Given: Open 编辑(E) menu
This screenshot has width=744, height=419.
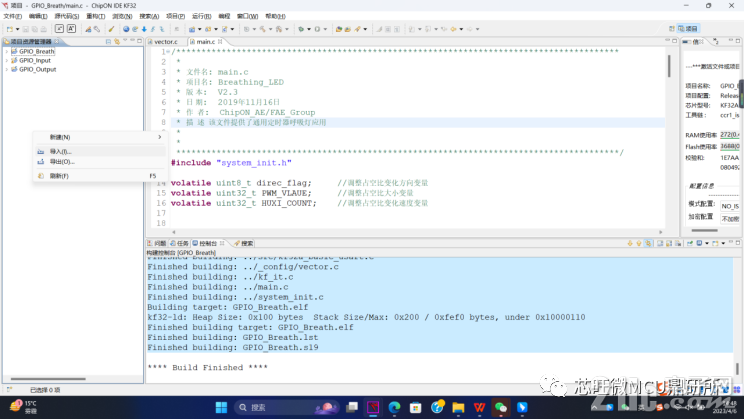Looking at the screenshot, I should [38, 16].
